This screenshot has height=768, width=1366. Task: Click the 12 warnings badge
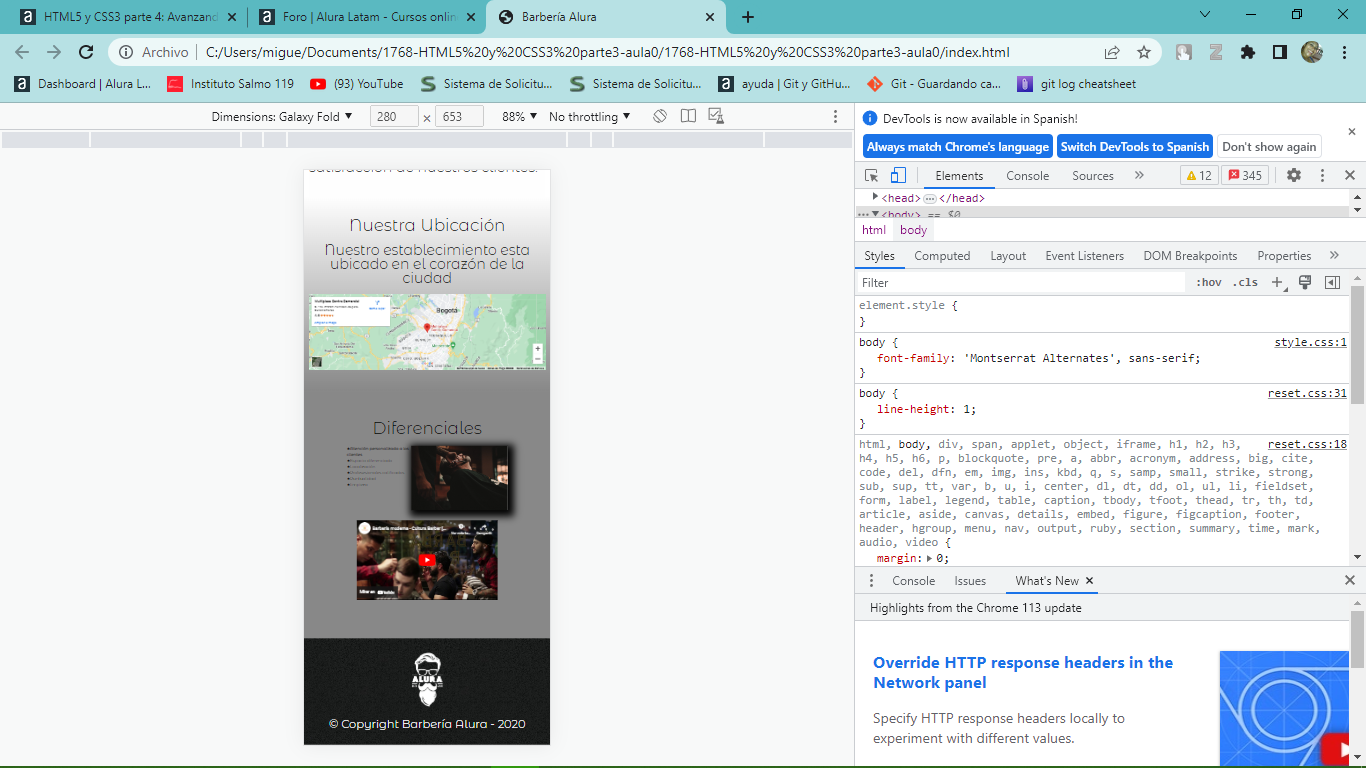pyautogui.click(x=1199, y=175)
